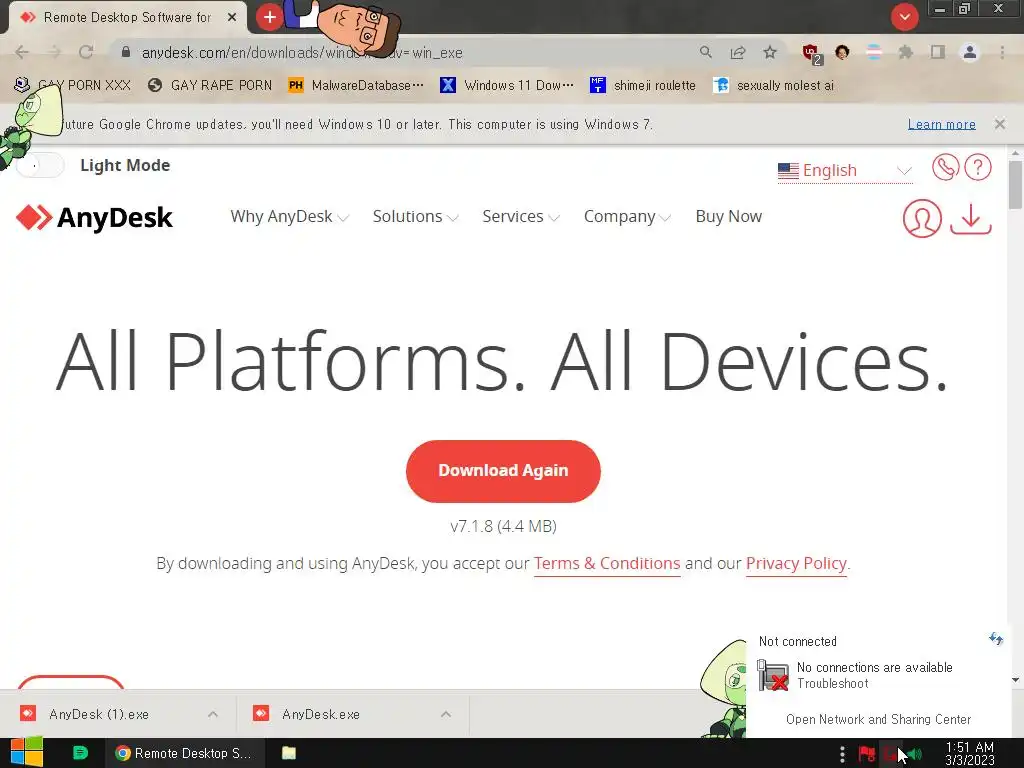
Task: Open the Terms & Conditions link
Action: tap(607, 564)
